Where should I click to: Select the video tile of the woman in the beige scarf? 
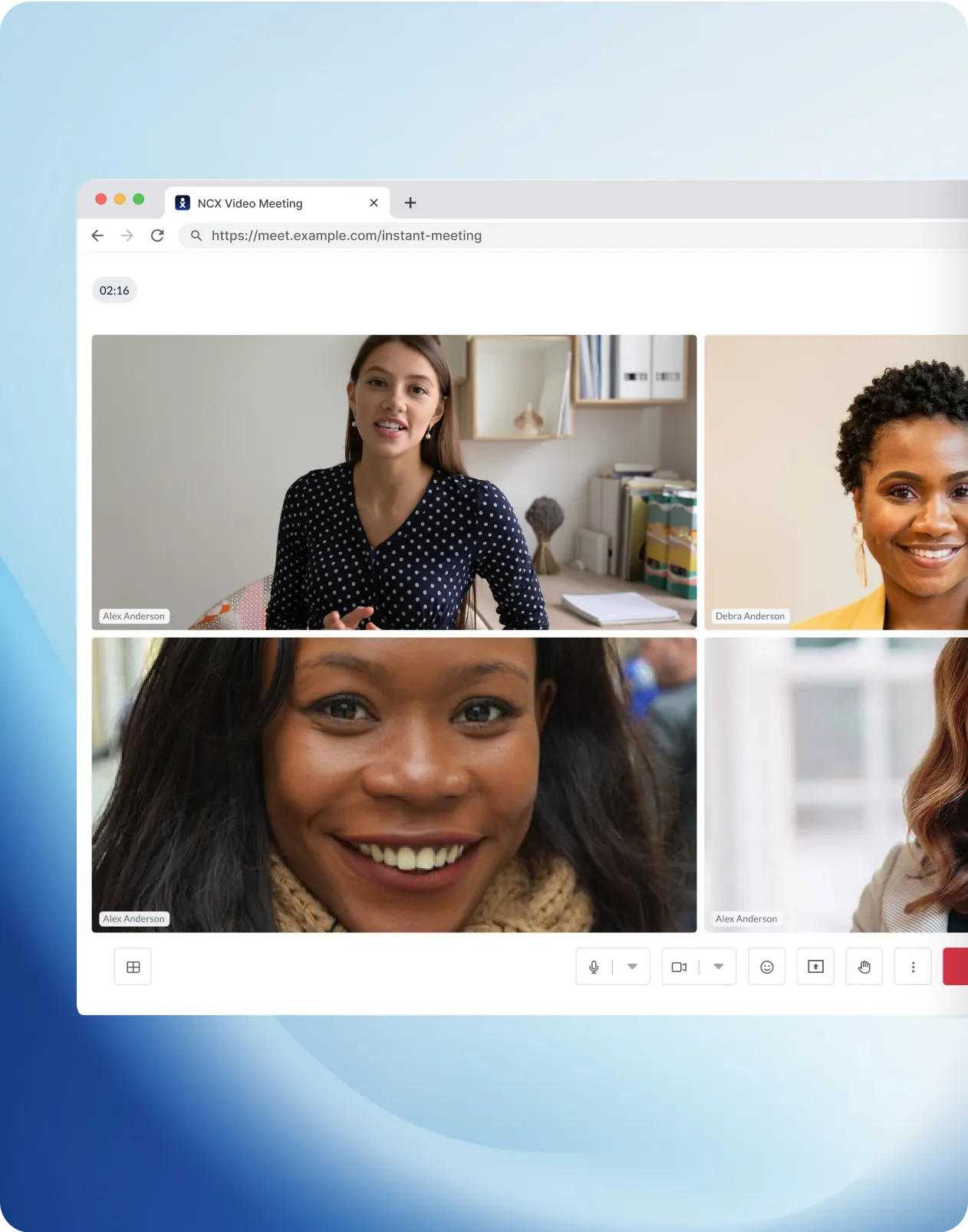coord(394,785)
